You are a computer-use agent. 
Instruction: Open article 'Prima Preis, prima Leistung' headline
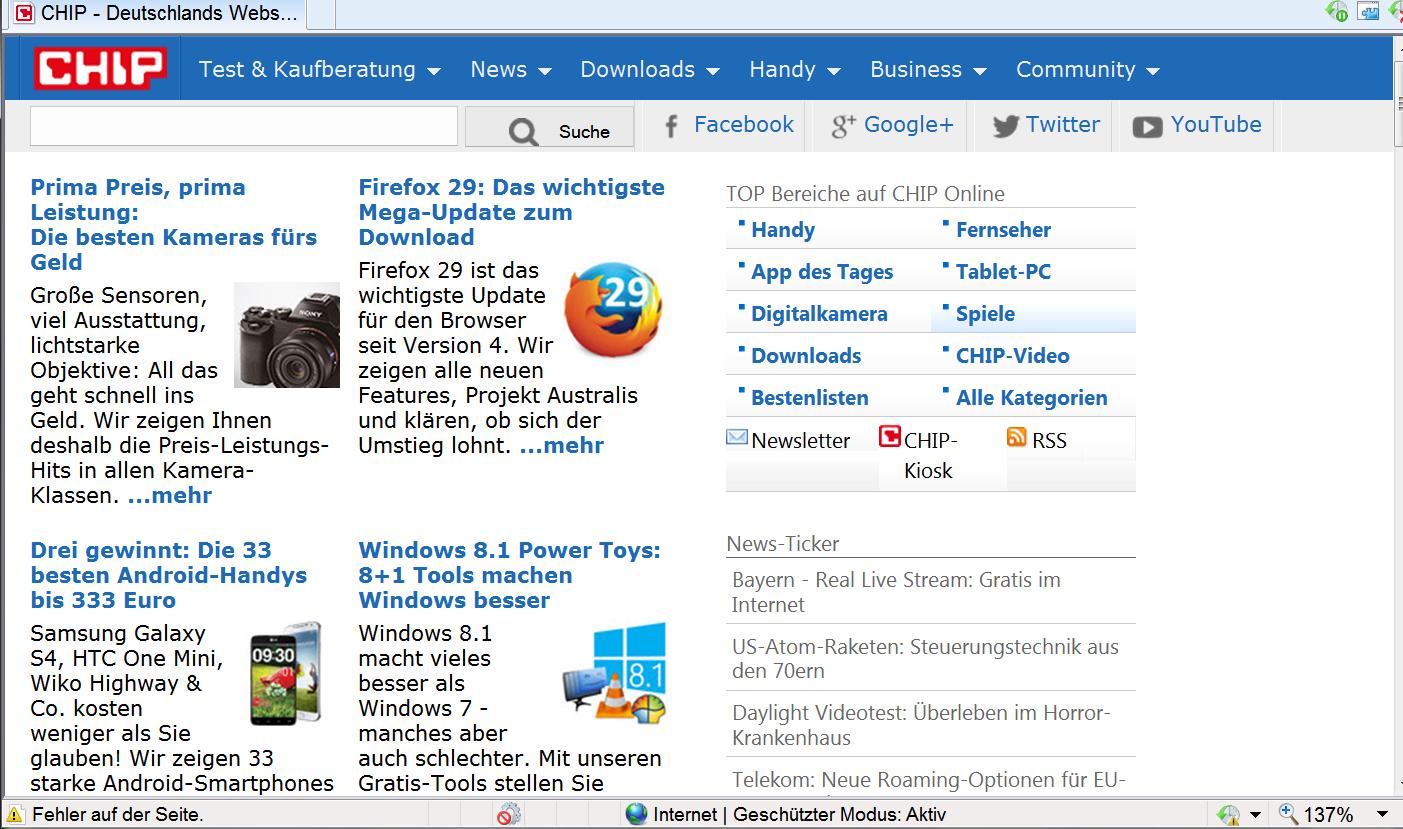pyautogui.click(x=174, y=224)
